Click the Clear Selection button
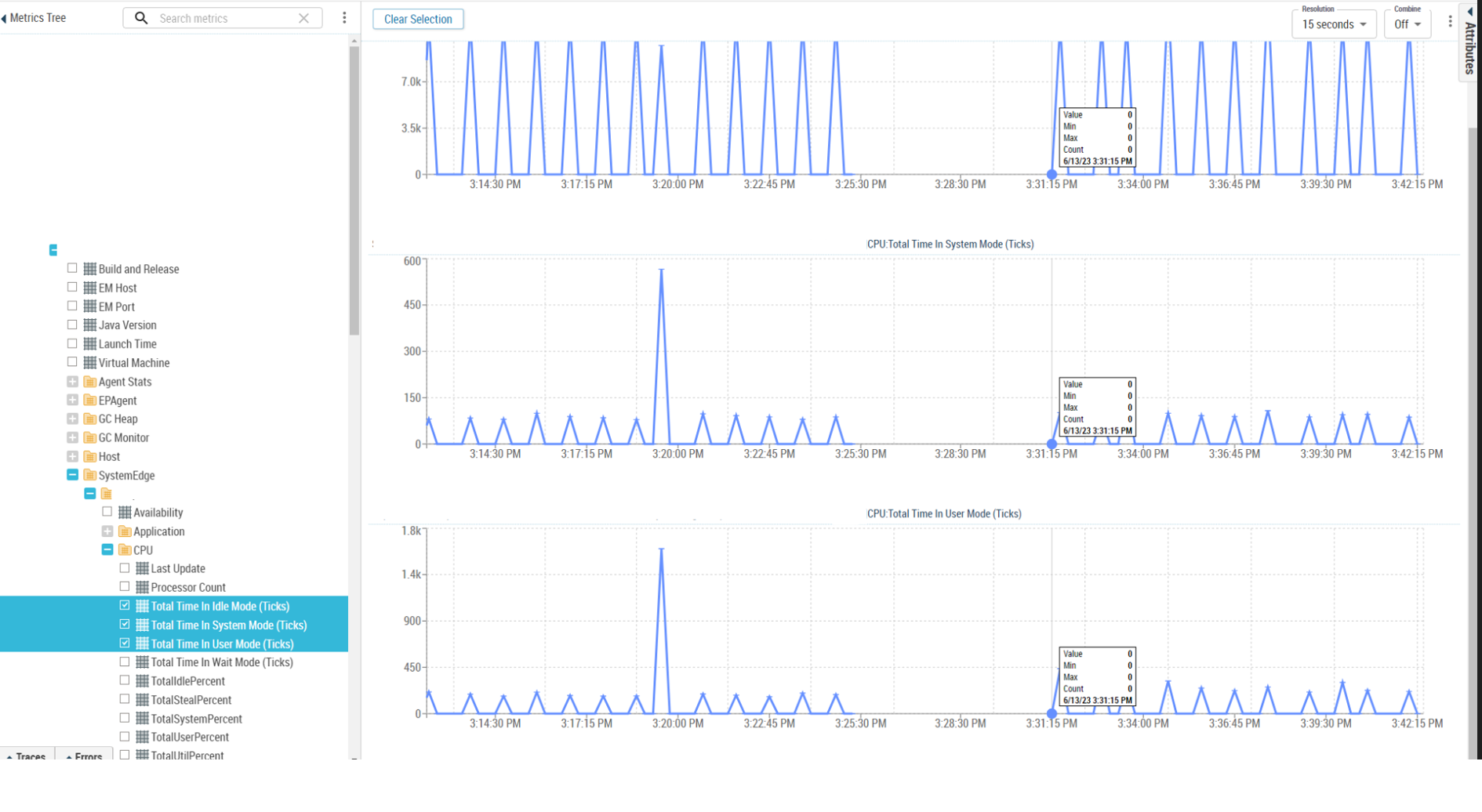The image size is (1482, 812). pyautogui.click(x=418, y=19)
